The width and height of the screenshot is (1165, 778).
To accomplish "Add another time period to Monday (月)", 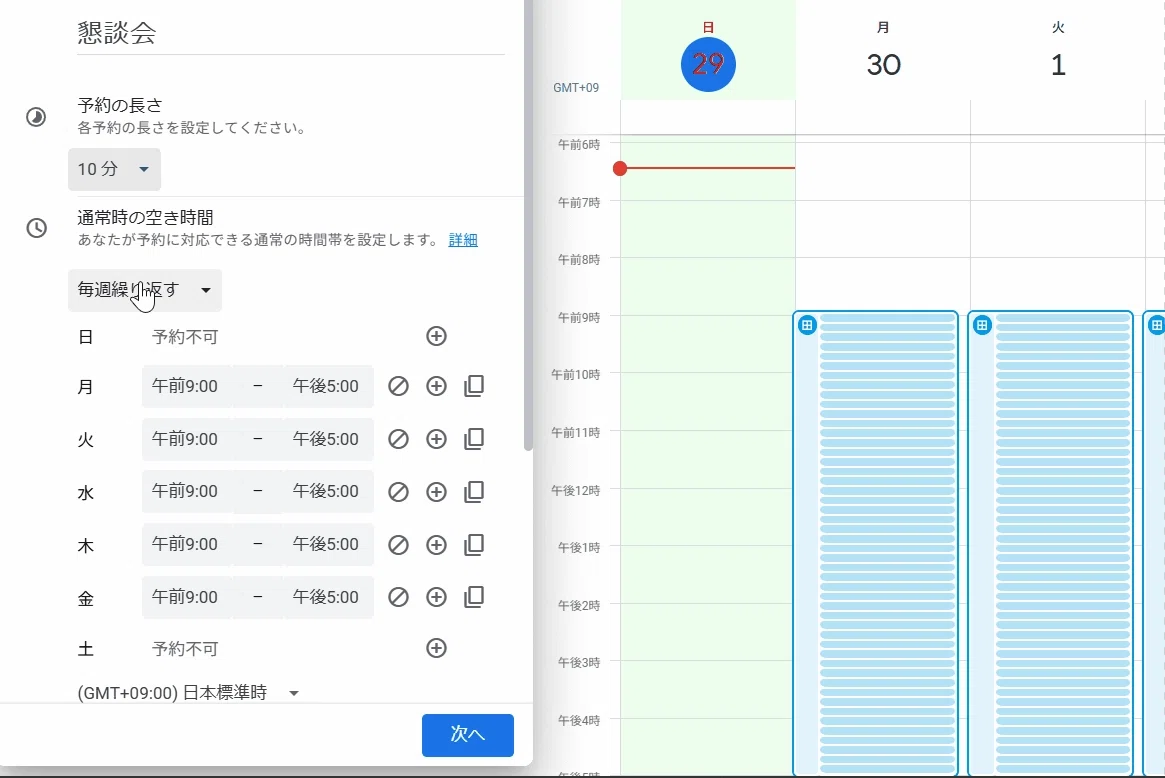I will pos(436,386).
